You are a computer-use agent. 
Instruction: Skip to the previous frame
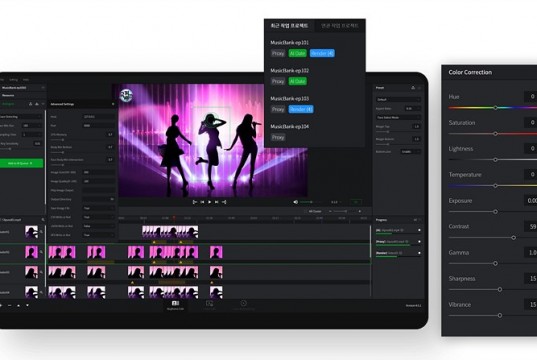click(x=202, y=202)
